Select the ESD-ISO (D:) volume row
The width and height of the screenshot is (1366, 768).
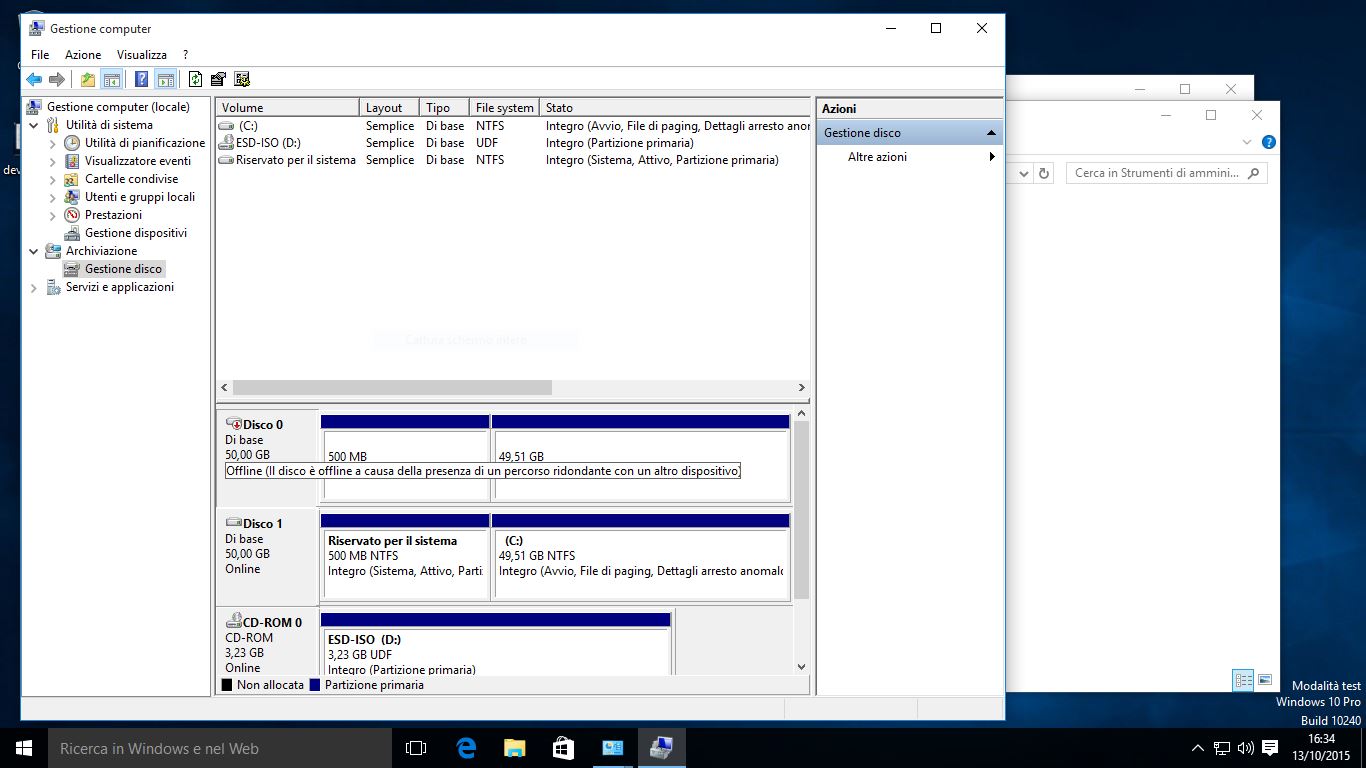point(268,143)
